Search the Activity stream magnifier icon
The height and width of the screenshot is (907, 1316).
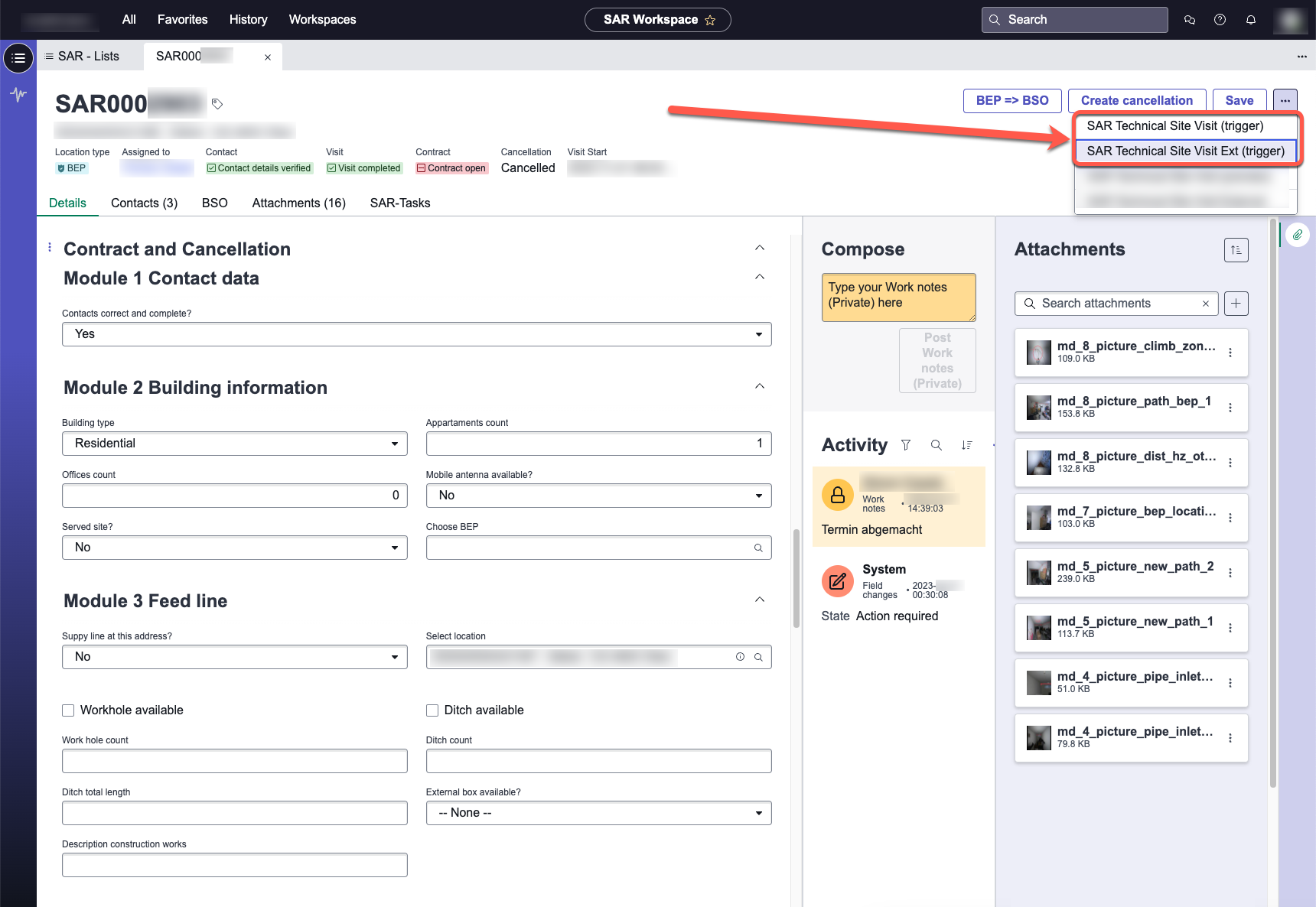pyautogui.click(x=936, y=445)
